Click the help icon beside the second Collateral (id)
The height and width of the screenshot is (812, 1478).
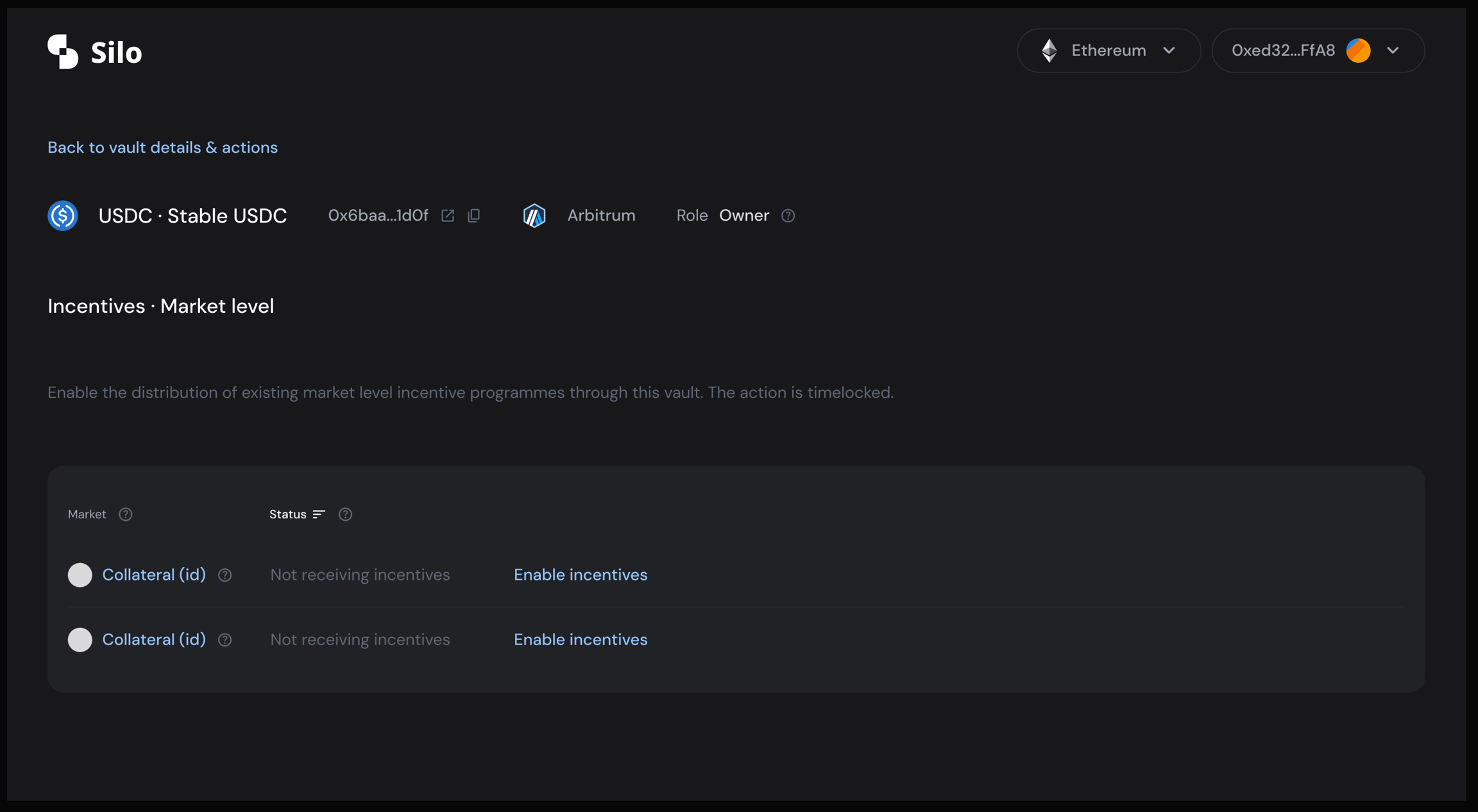225,639
